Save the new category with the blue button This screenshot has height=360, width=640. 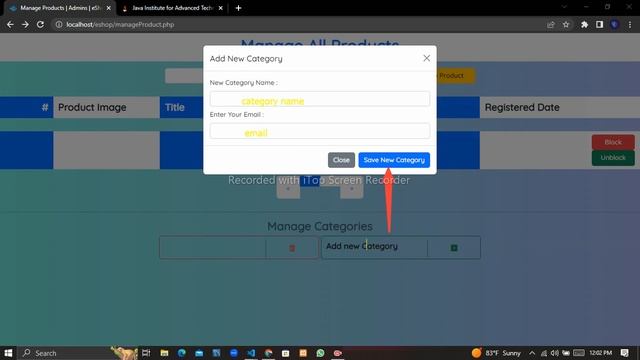click(394, 160)
